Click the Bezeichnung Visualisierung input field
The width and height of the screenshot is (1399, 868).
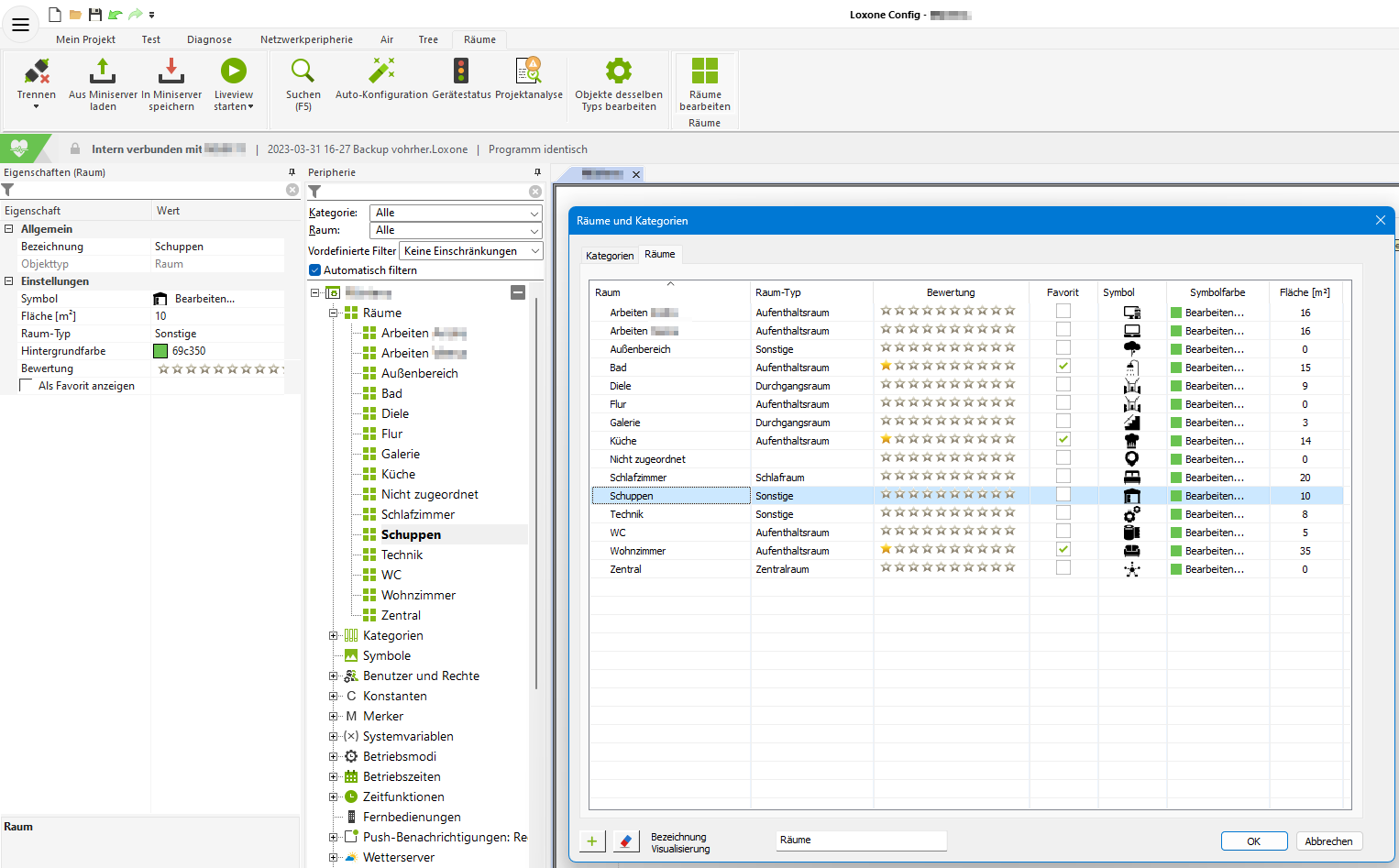(861, 841)
